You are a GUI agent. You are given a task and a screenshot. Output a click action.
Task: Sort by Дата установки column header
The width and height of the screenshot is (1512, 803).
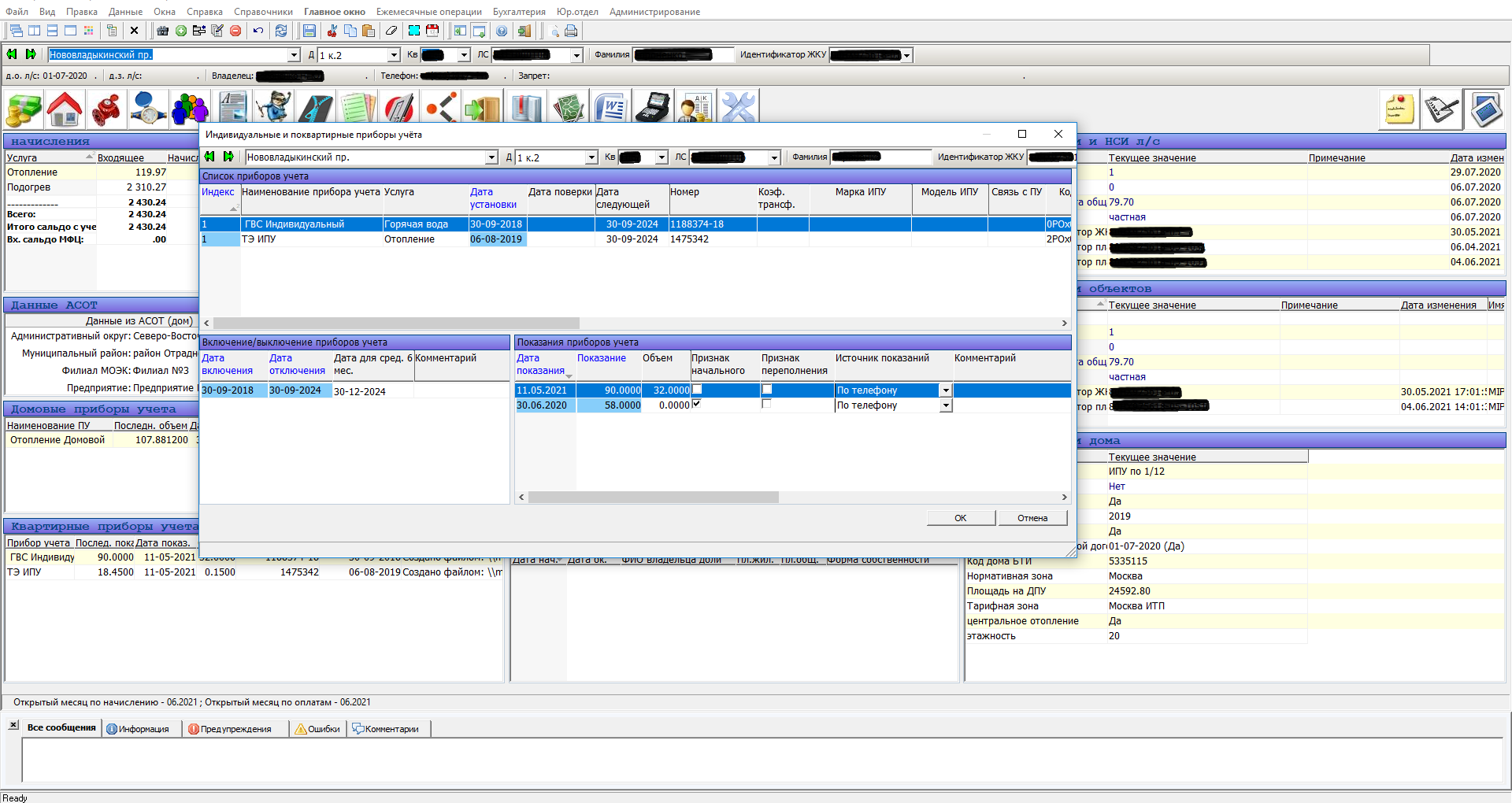coord(497,198)
